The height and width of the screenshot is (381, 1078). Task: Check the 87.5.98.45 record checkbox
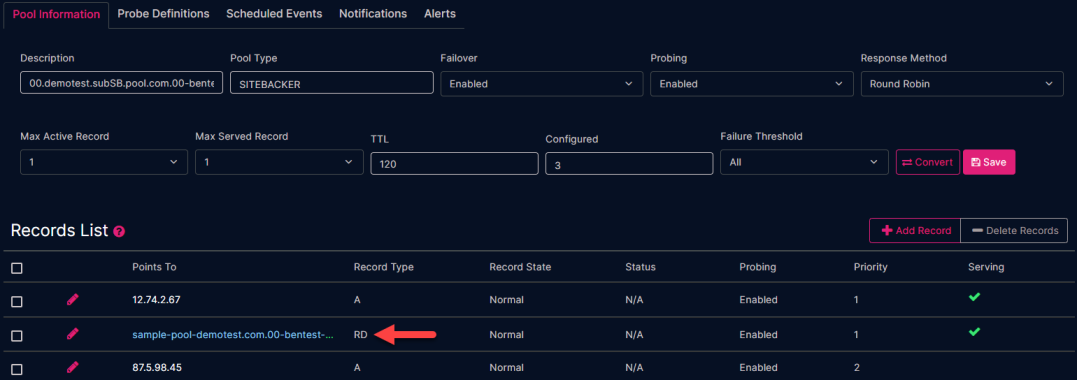tap(17, 369)
